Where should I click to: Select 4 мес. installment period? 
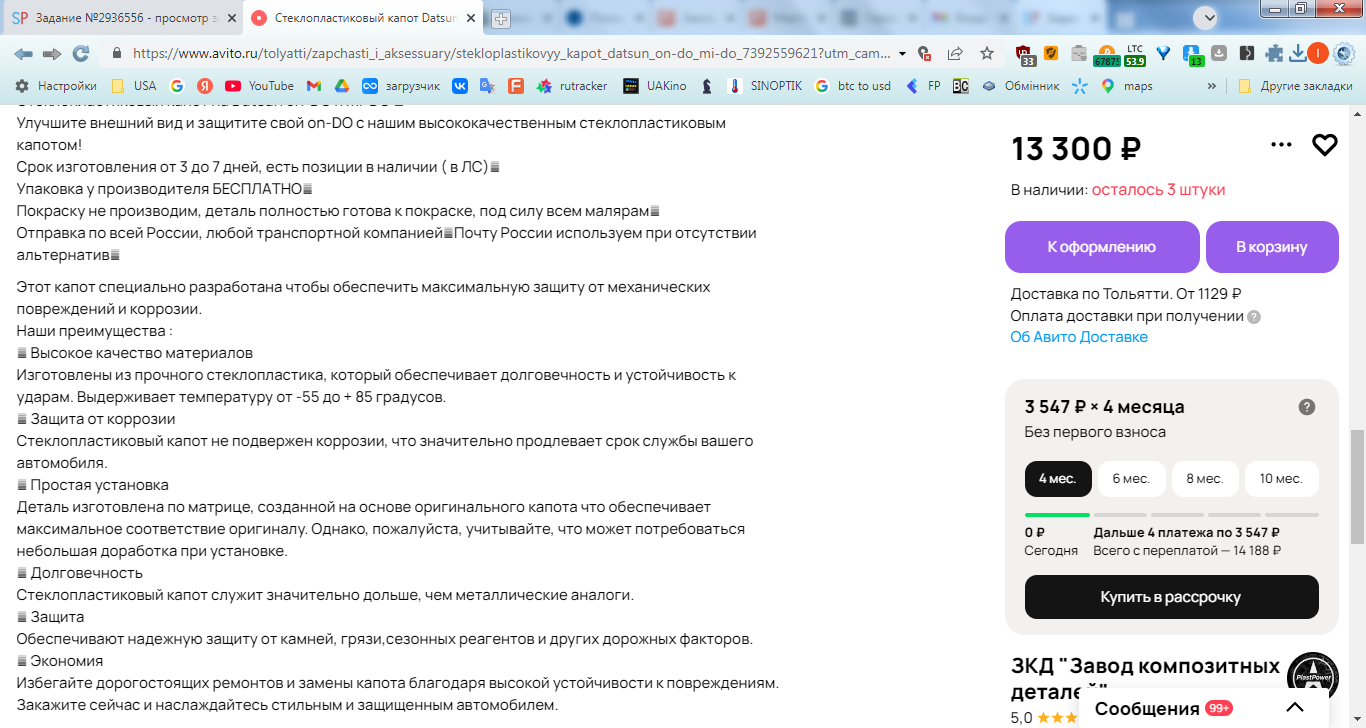(1058, 479)
